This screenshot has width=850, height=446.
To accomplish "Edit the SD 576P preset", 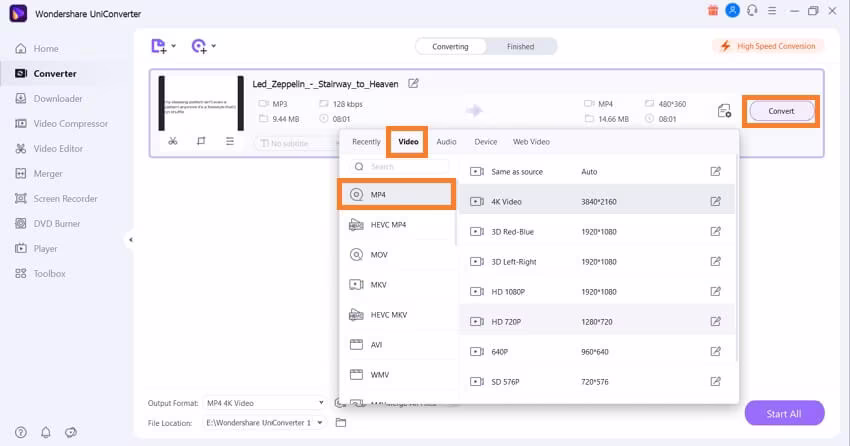I will [716, 382].
